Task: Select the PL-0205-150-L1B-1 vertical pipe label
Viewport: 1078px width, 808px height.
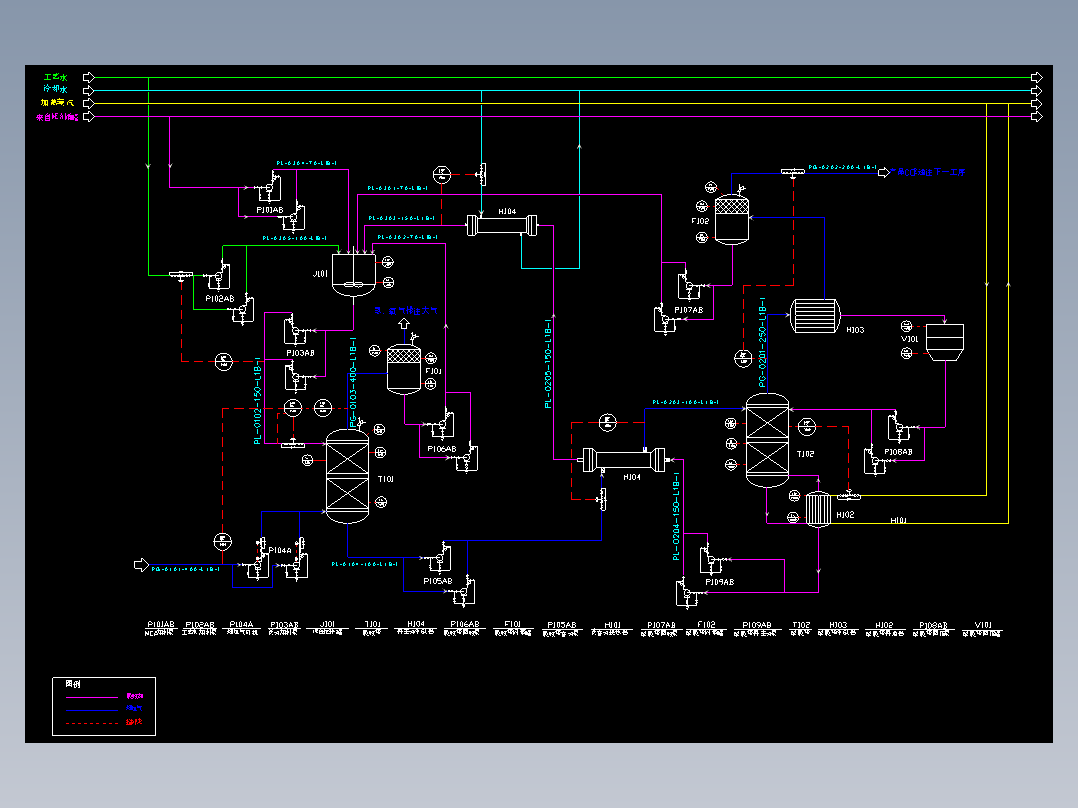Action: click(x=548, y=363)
